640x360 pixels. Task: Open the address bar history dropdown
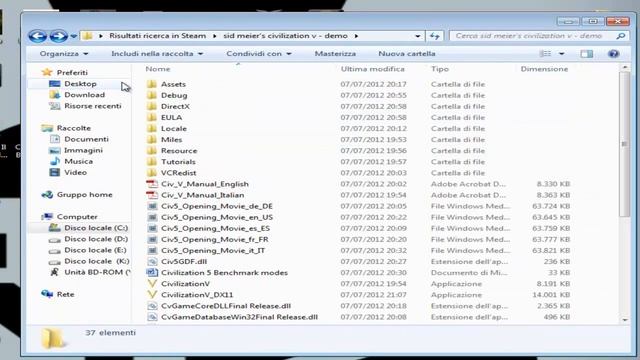tap(418, 36)
